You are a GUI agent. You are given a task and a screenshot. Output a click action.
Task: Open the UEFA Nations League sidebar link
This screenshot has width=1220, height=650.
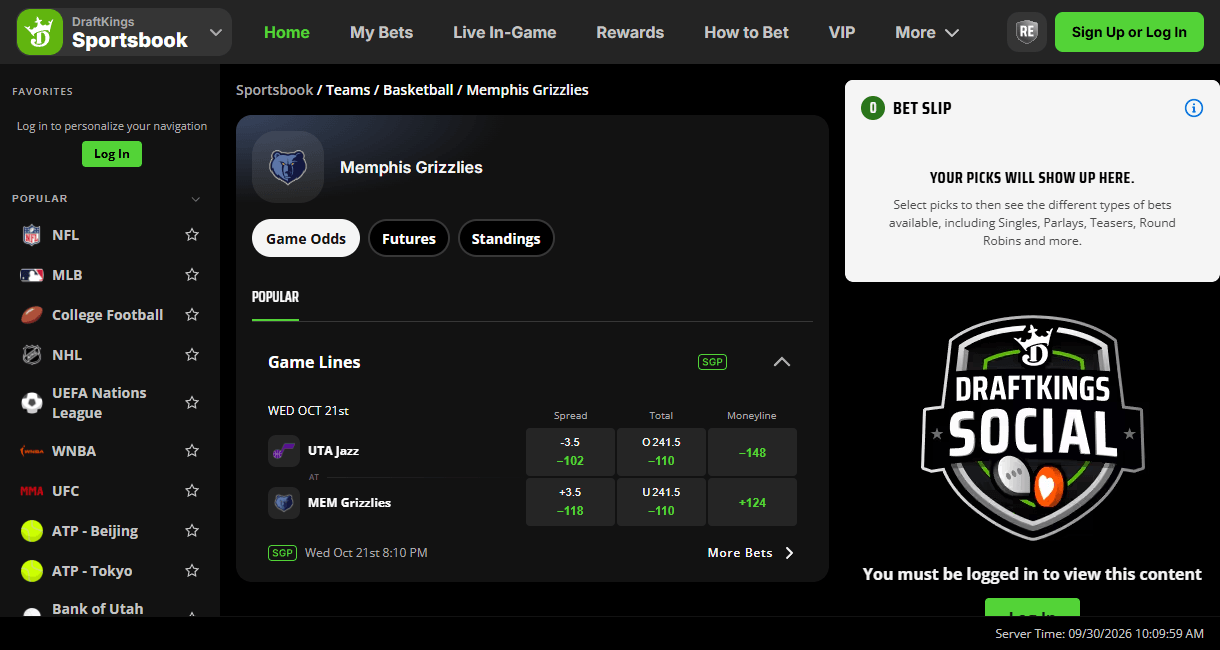point(99,403)
